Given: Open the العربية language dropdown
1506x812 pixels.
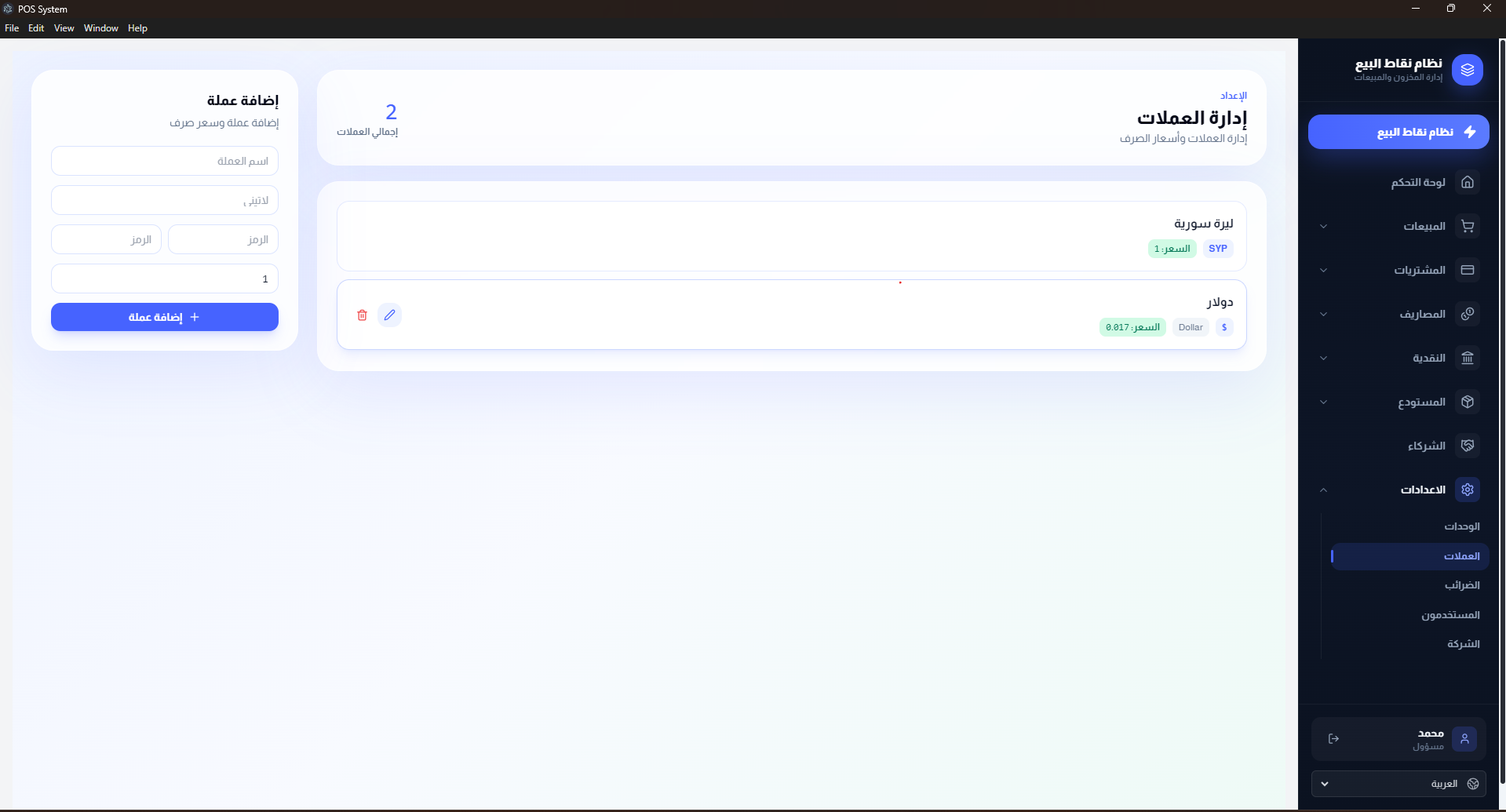Looking at the screenshot, I should [1398, 784].
